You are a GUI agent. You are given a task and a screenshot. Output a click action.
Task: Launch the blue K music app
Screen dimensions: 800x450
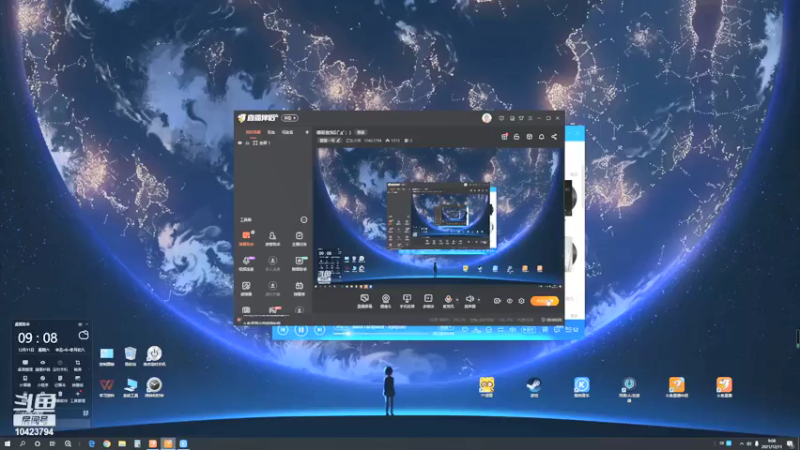click(582, 387)
